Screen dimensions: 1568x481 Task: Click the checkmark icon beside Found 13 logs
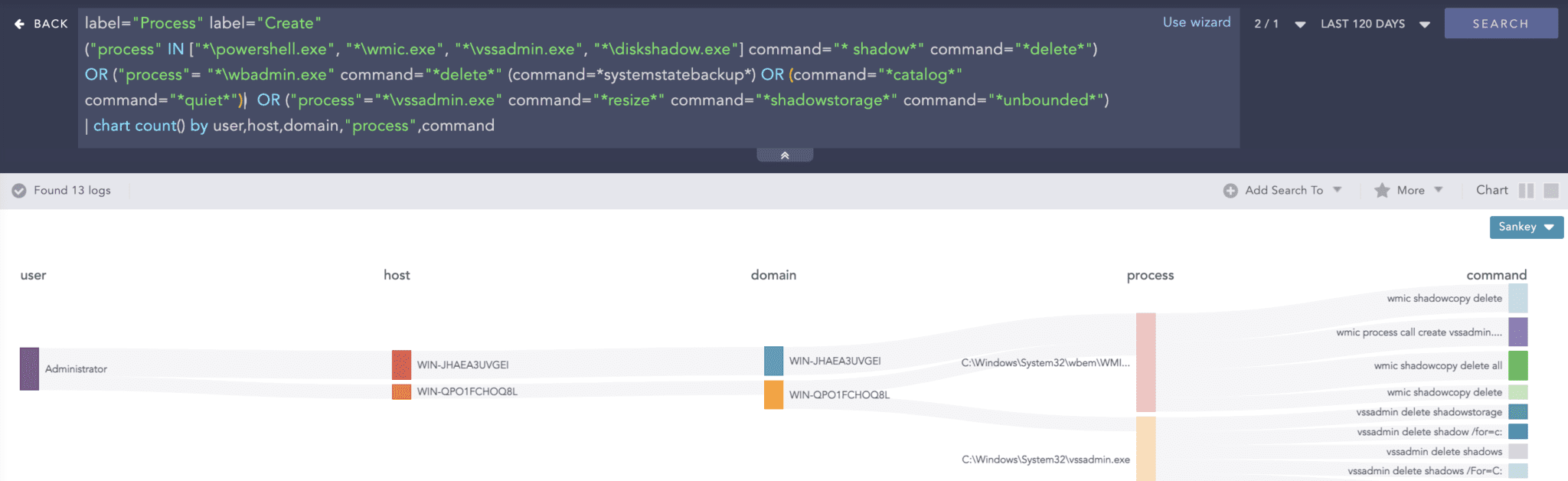(x=19, y=191)
